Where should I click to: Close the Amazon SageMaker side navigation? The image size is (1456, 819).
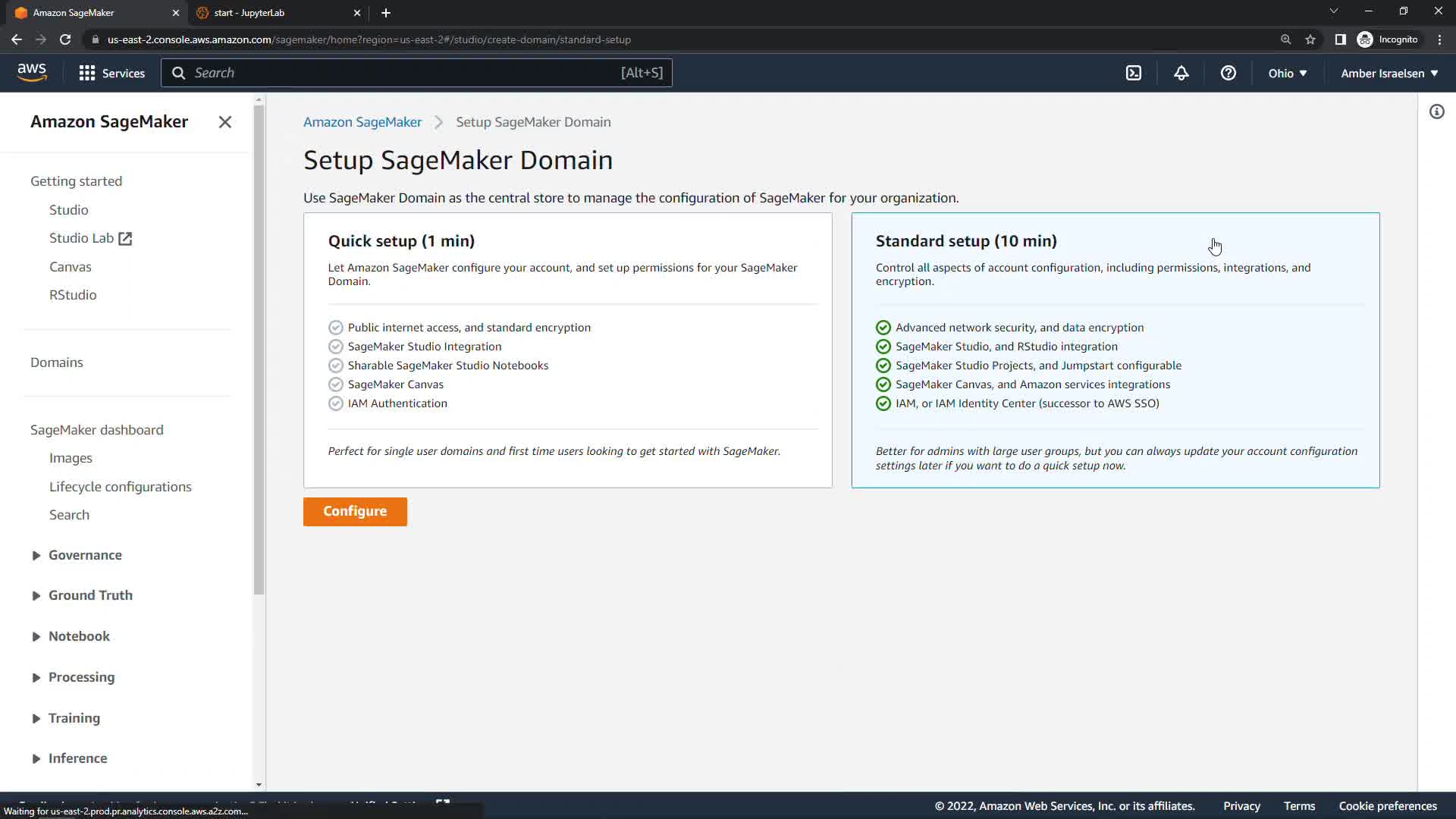pos(224,122)
